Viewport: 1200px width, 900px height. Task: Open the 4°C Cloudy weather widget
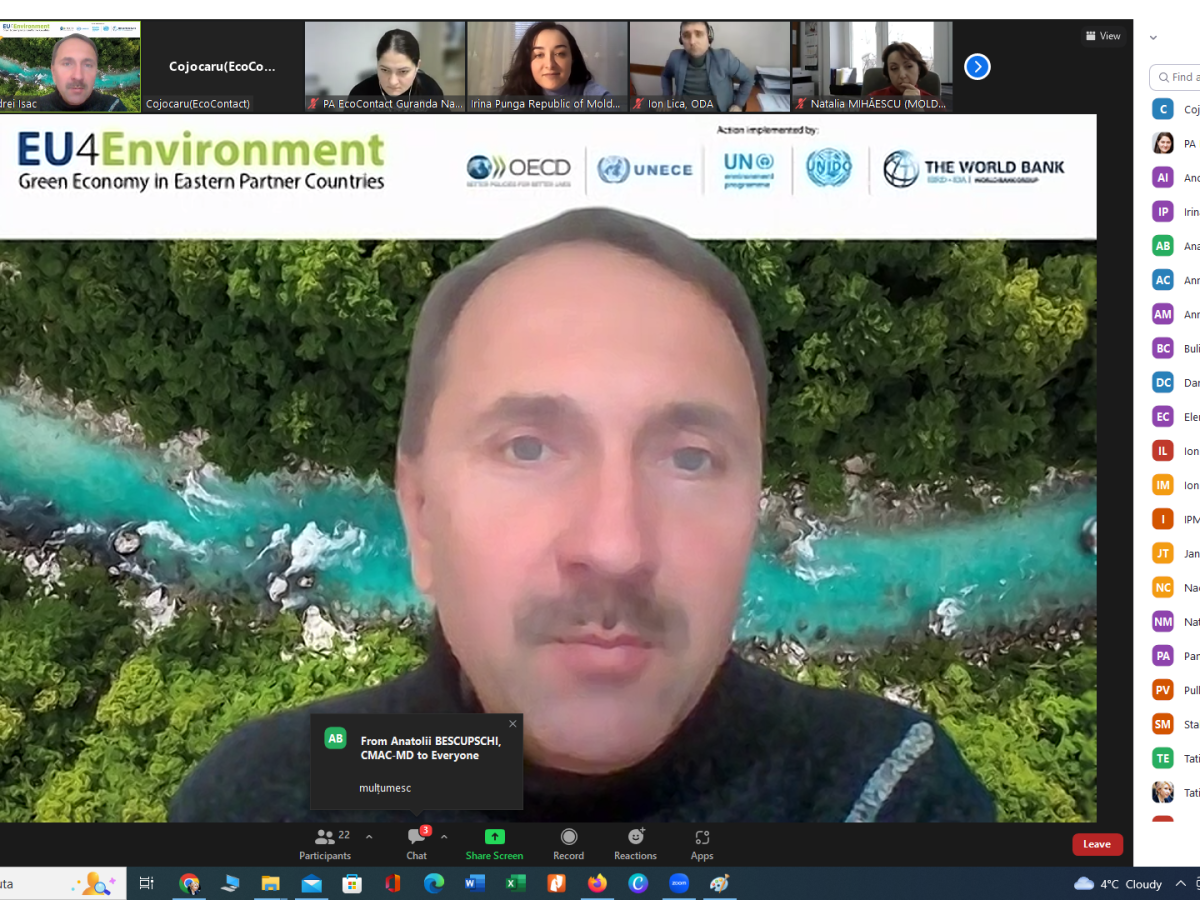coord(1118,884)
